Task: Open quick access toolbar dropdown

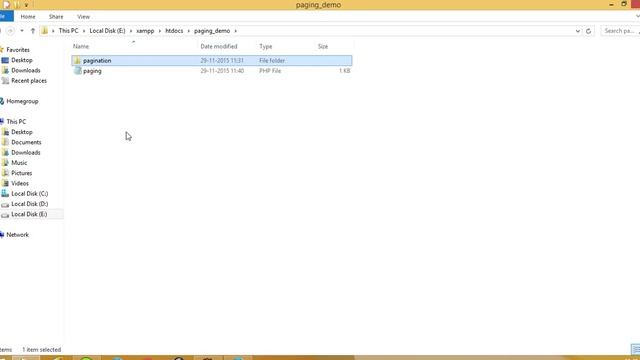Action: [x=26, y=5]
